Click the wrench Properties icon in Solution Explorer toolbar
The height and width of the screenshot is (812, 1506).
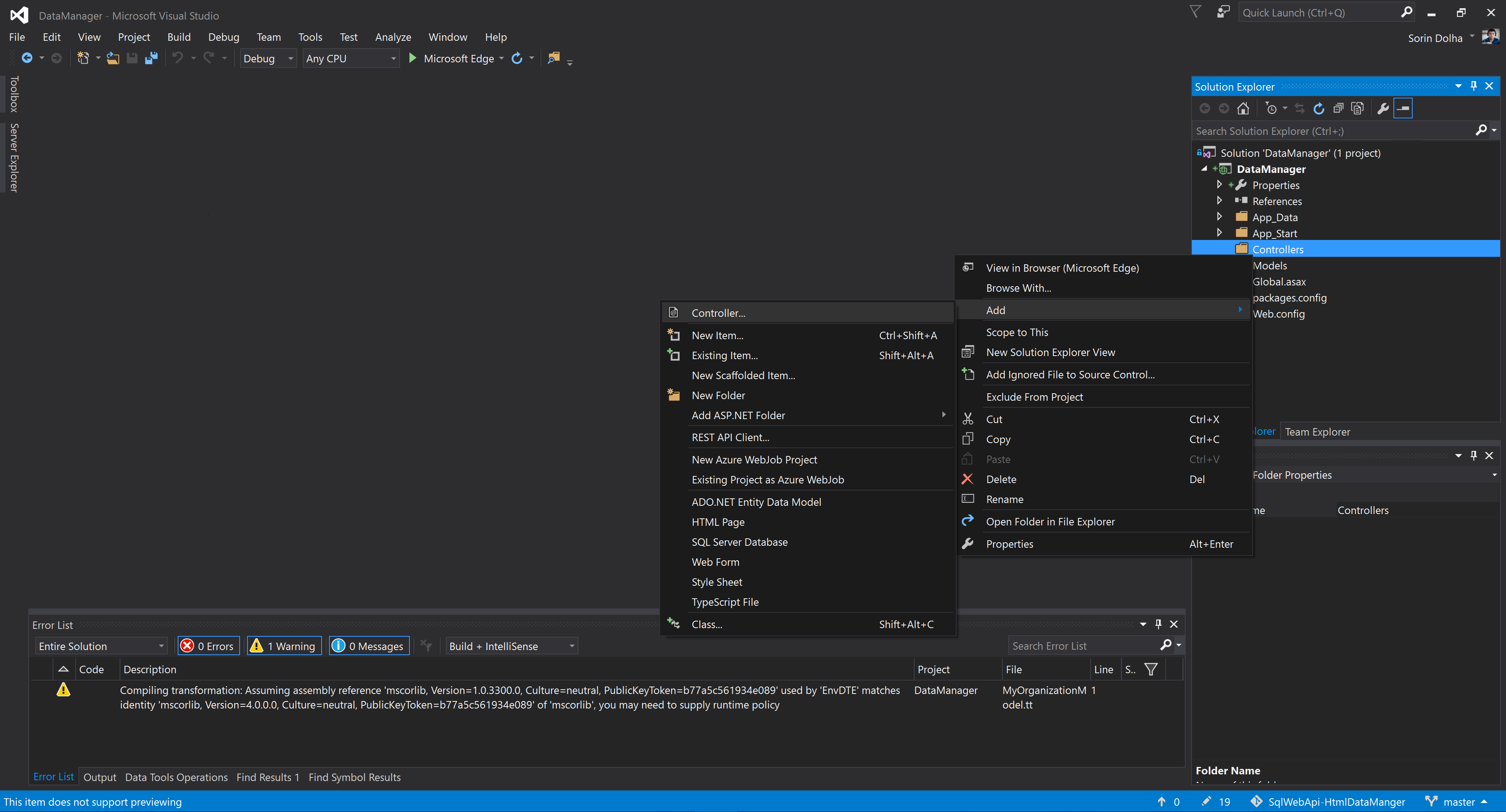coord(1382,109)
